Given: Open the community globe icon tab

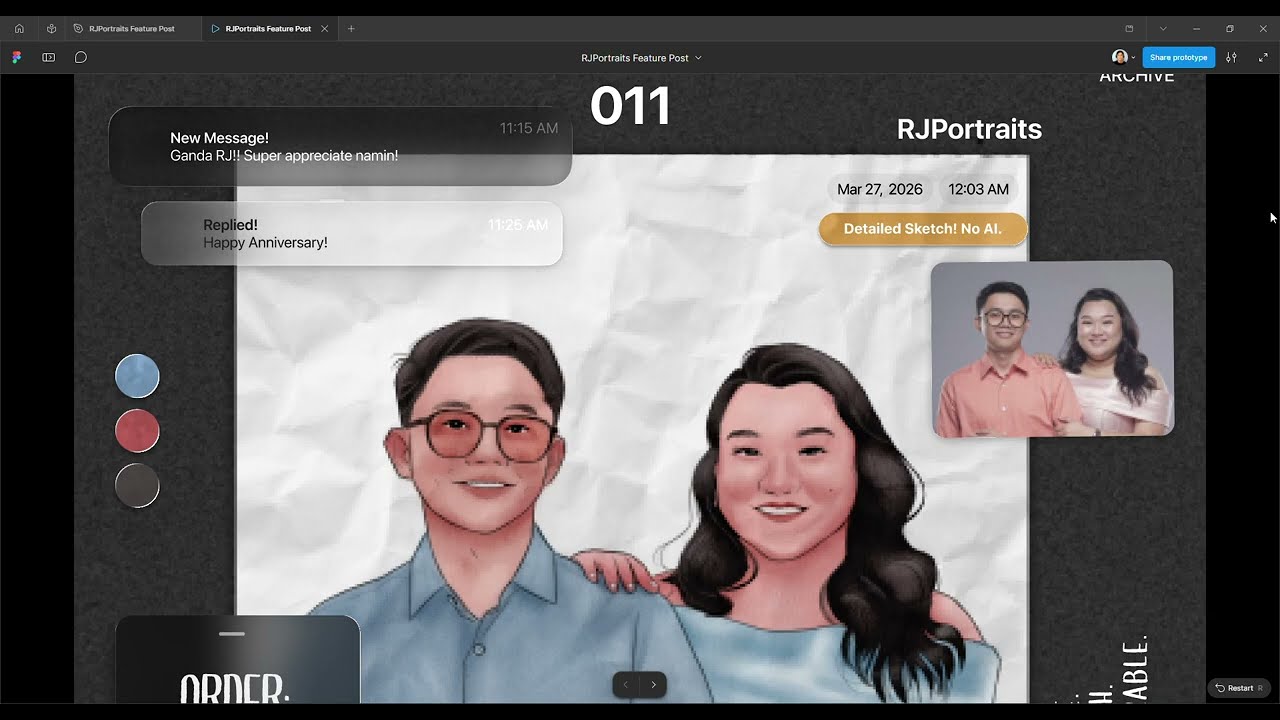Looking at the screenshot, I should pyautogui.click(x=51, y=29).
